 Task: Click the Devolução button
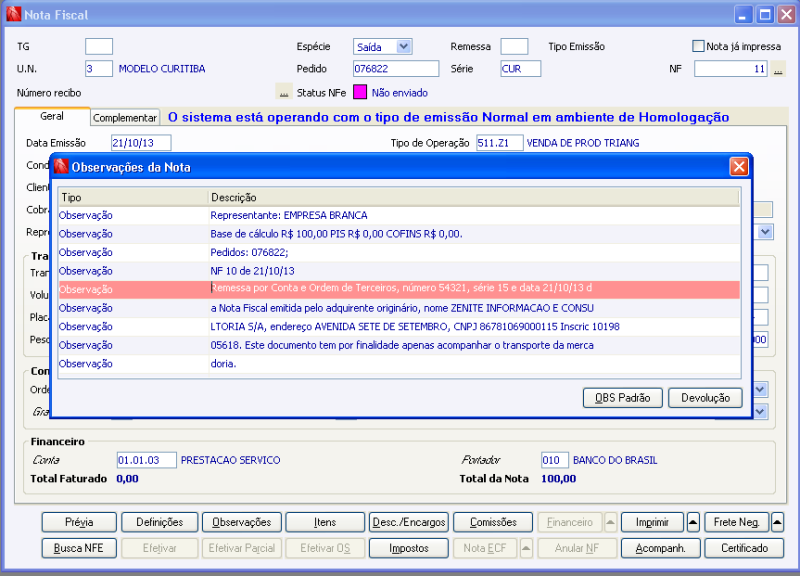point(705,397)
